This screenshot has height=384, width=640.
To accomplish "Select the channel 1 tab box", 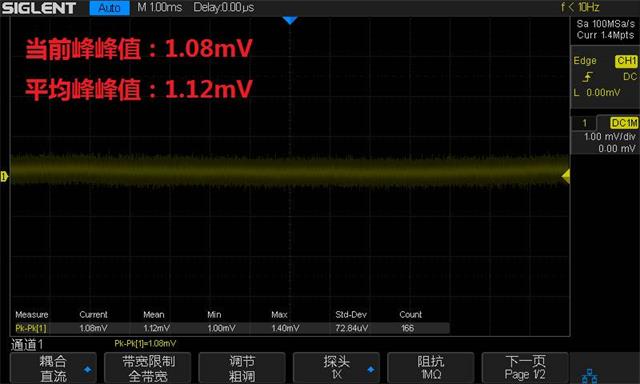I will (584, 123).
